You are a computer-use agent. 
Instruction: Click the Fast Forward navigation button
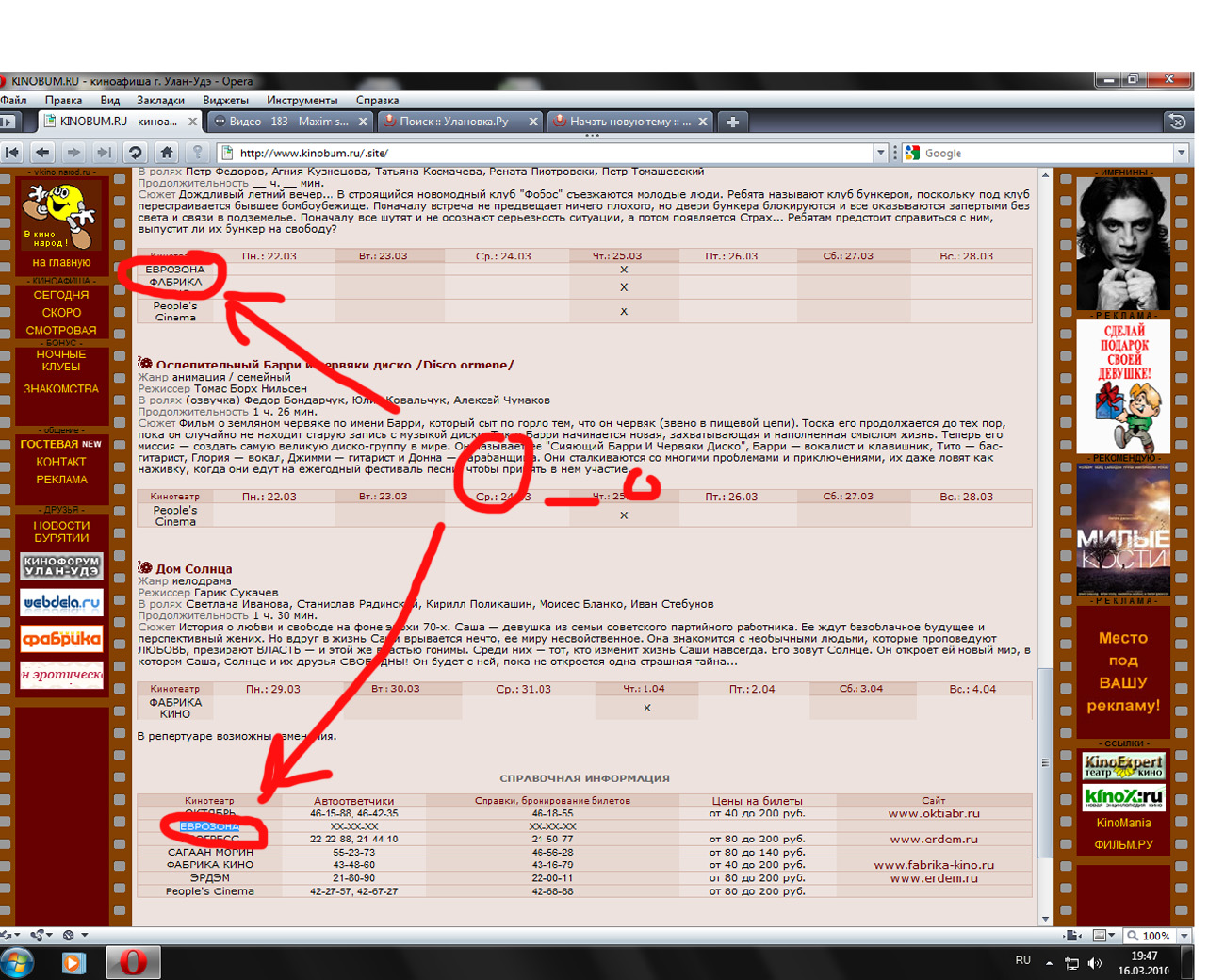(105, 153)
